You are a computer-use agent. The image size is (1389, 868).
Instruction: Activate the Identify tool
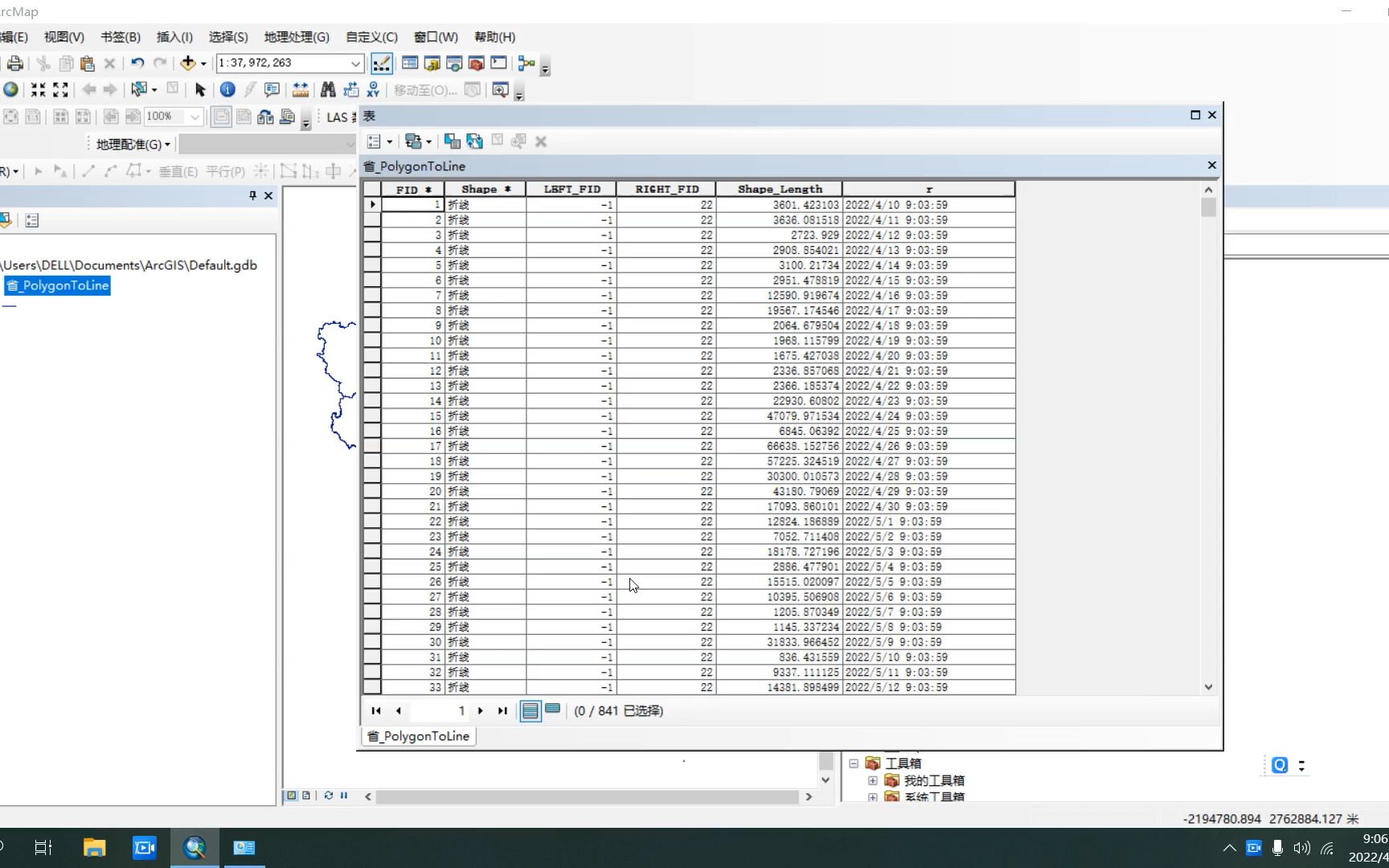pos(227,90)
